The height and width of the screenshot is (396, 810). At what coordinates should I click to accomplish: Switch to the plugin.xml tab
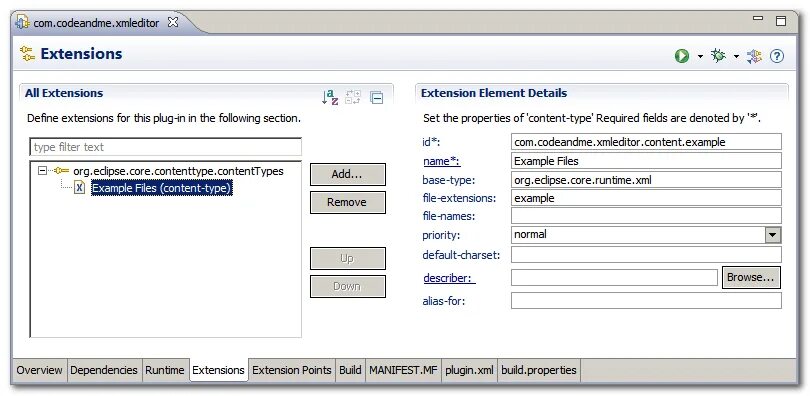469,370
